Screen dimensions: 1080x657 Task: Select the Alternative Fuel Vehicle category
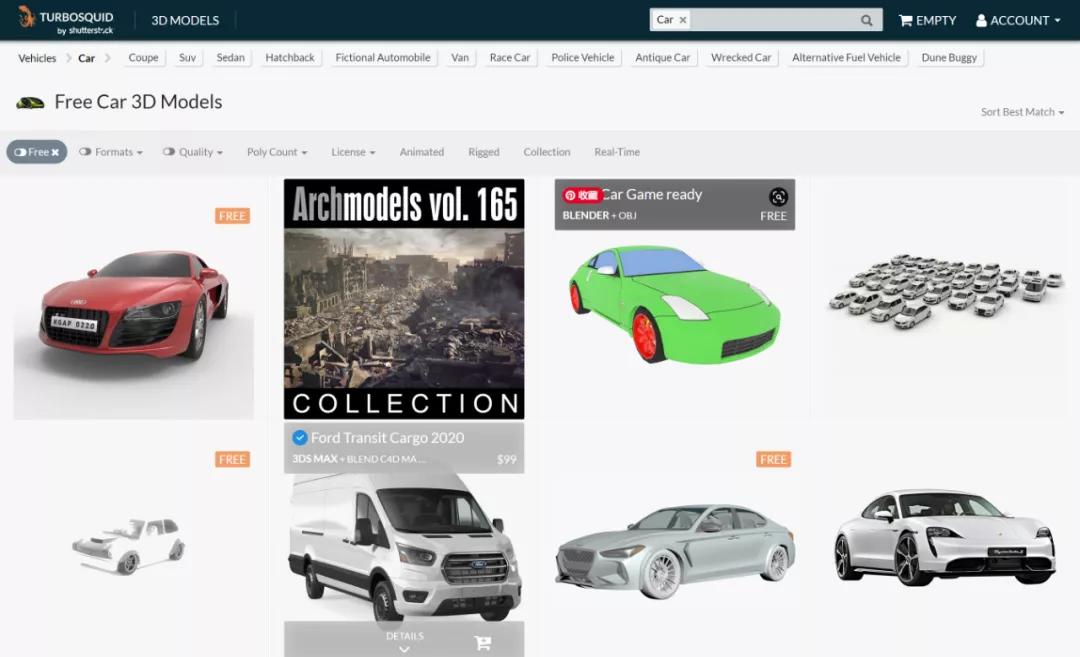coord(847,58)
